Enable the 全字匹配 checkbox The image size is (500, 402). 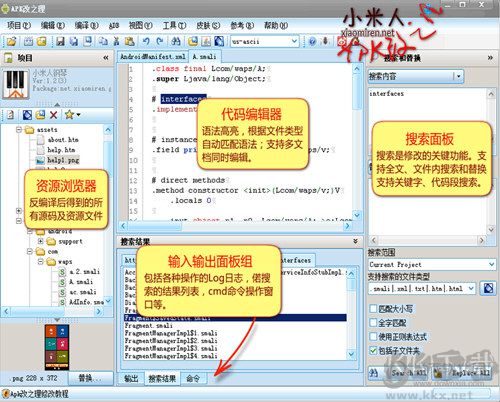pyautogui.click(x=373, y=323)
